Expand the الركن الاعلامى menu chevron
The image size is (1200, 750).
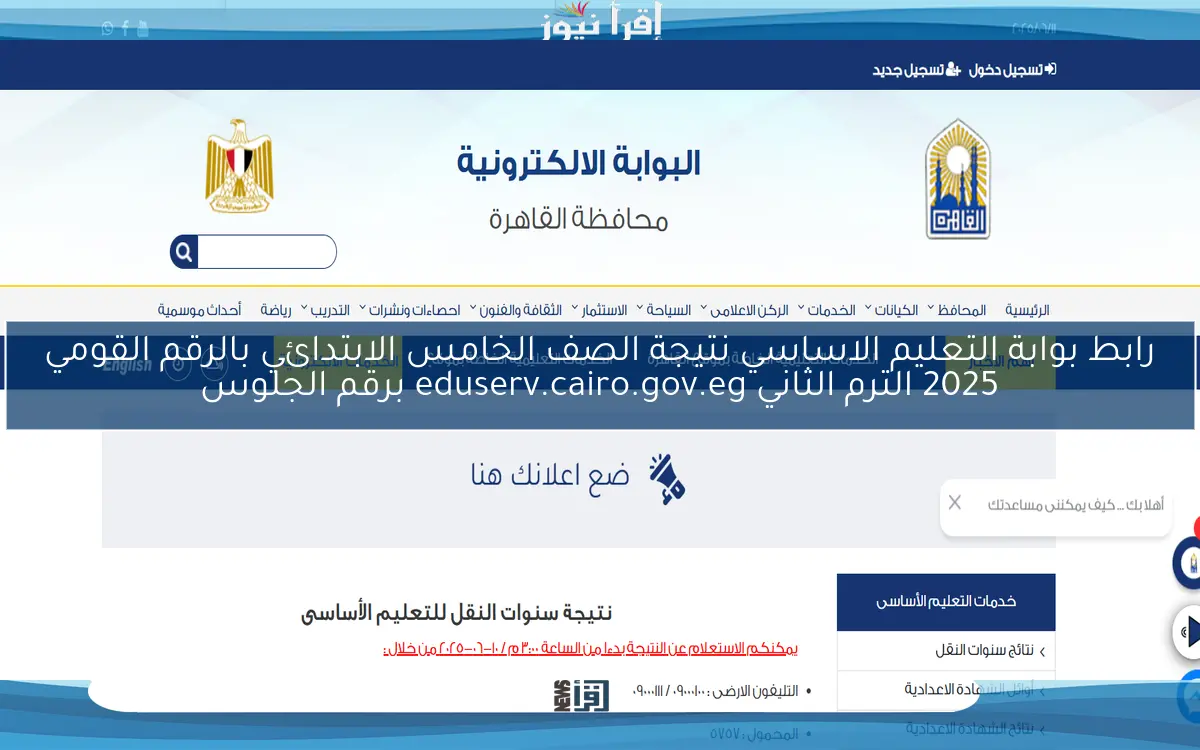click(703, 308)
